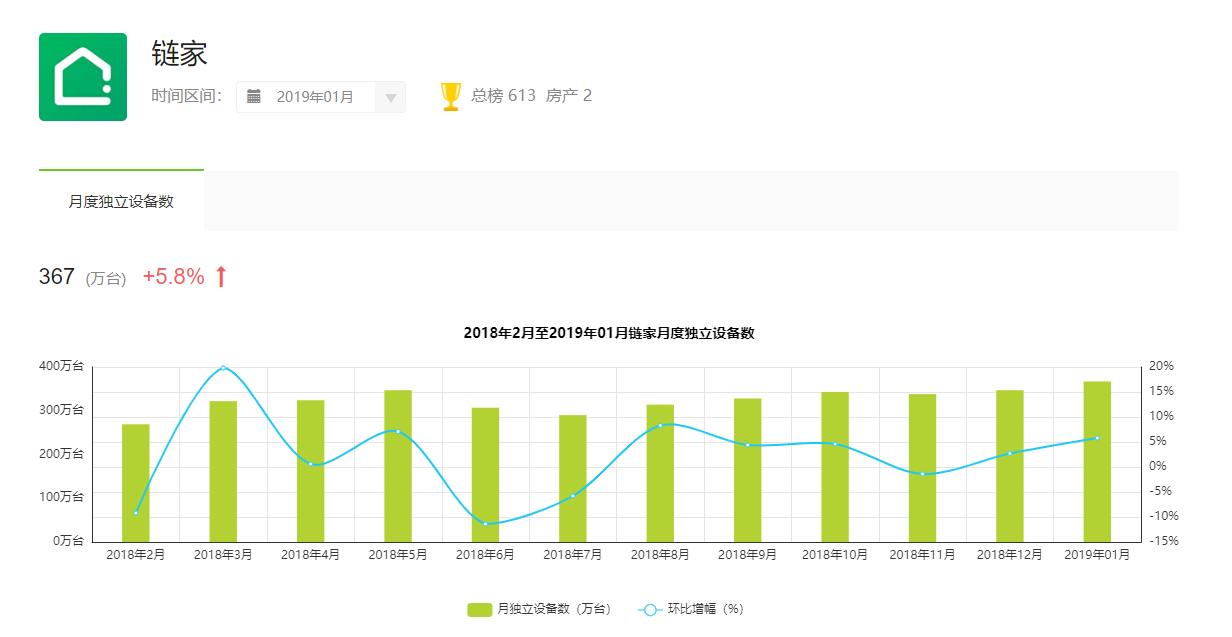Click the 2018年8月 bar

(660, 473)
